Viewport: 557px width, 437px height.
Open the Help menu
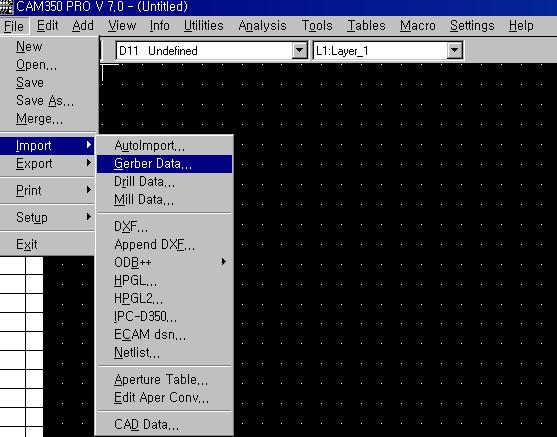click(521, 26)
